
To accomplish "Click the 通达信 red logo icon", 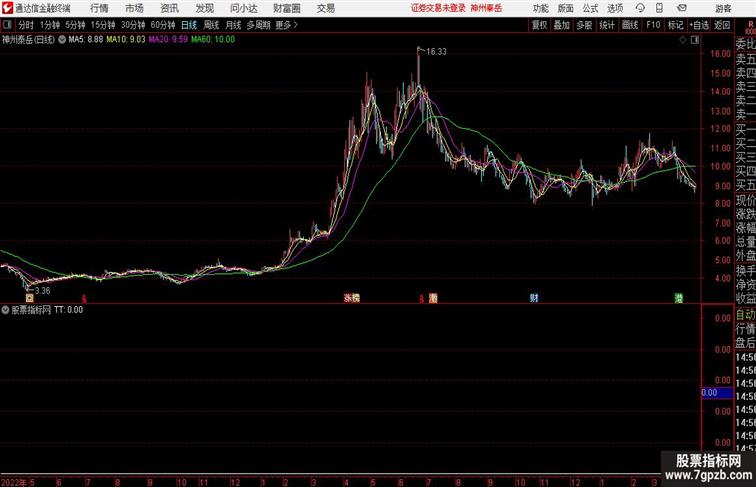I will 7,8.
